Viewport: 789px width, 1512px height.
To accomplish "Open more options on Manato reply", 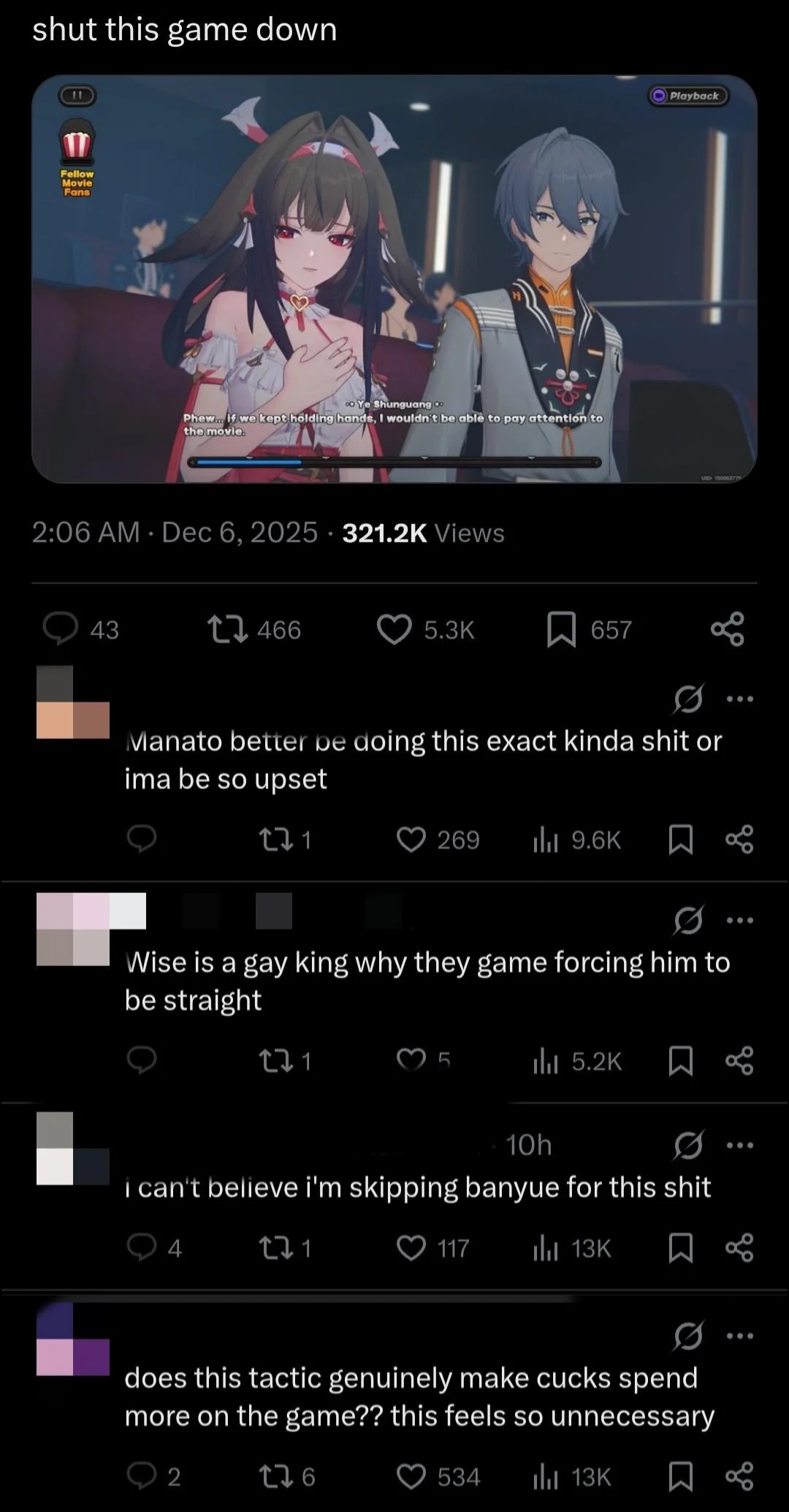I will (740, 699).
